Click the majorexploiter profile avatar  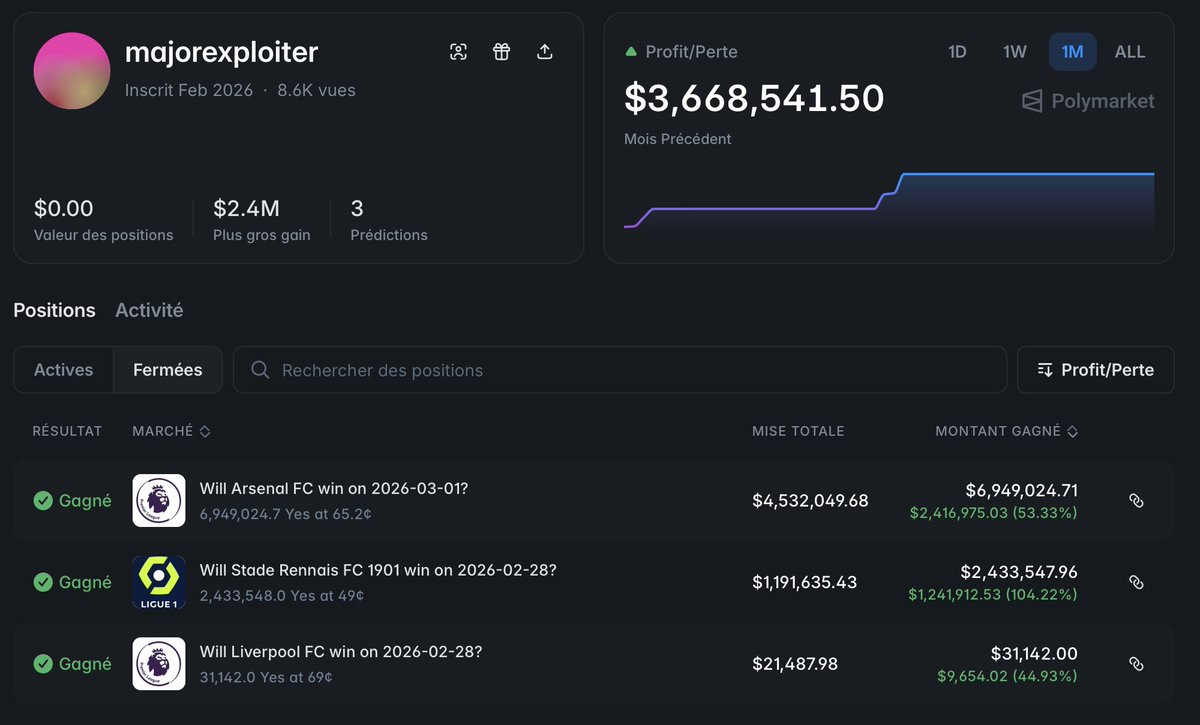(72, 71)
